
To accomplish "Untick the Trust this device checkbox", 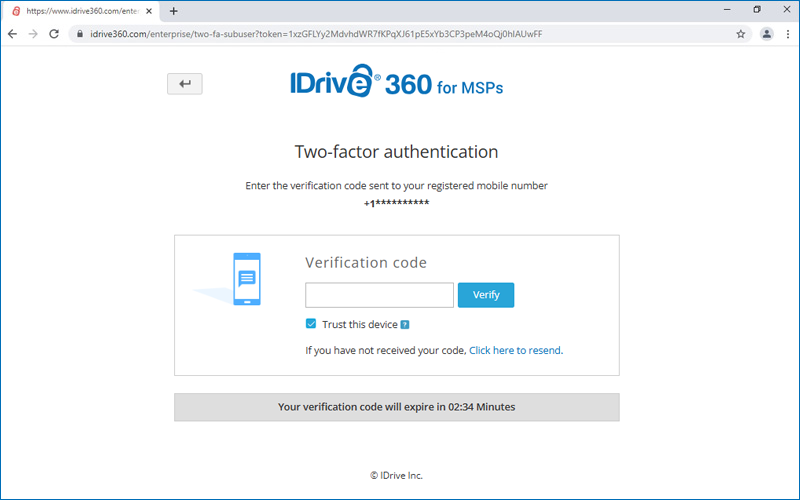I will [311, 323].
